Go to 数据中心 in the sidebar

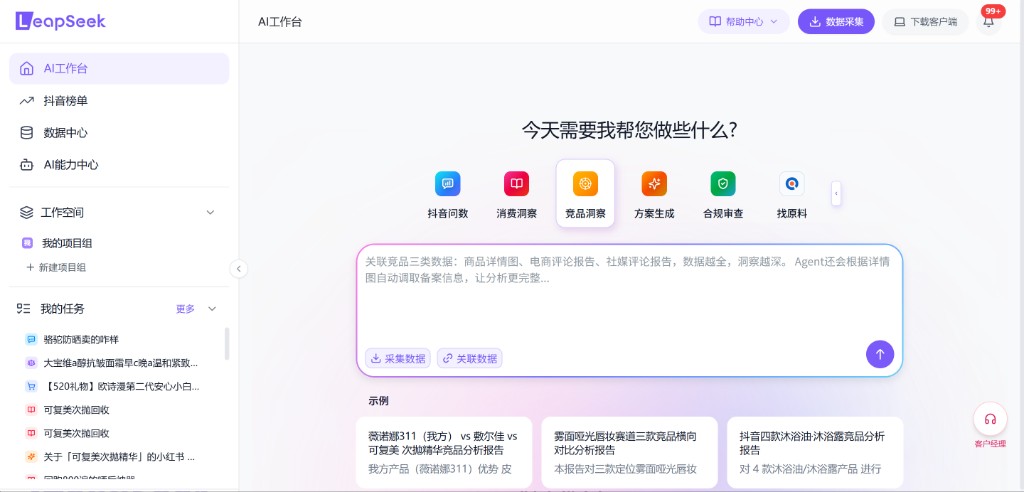[119, 133]
